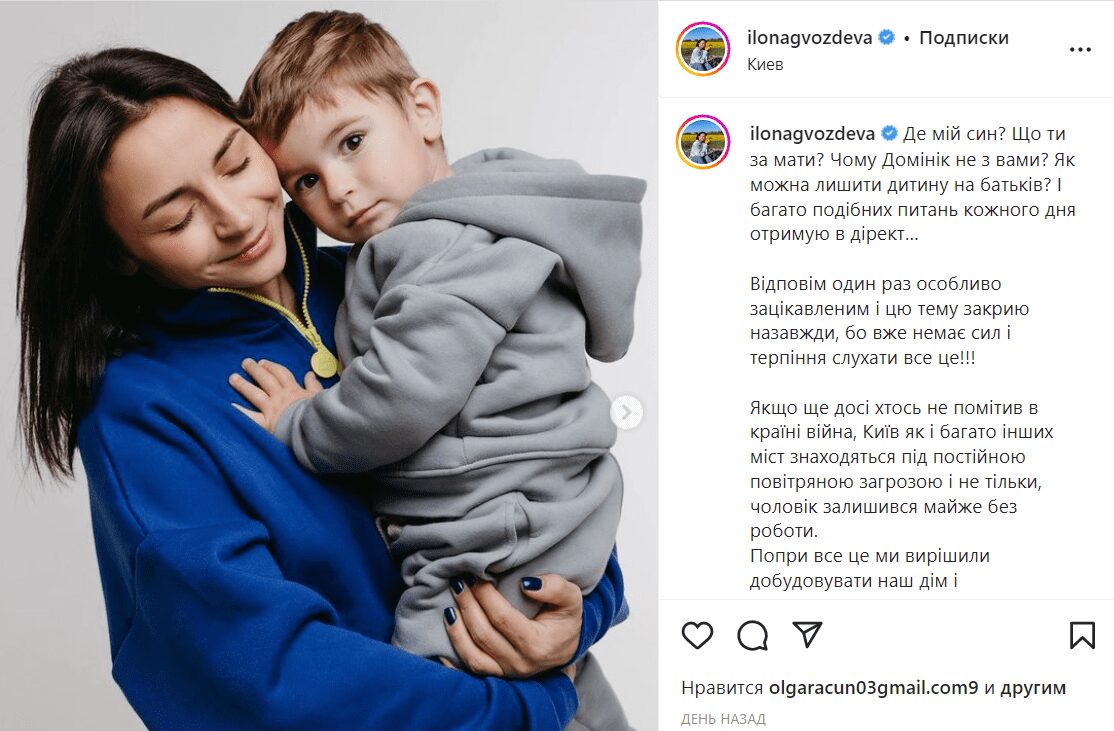The height and width of the screenshot is (731, 1114).
Task: Click the caption text starting with Де мій син
Action: click(x=912, y=184)
